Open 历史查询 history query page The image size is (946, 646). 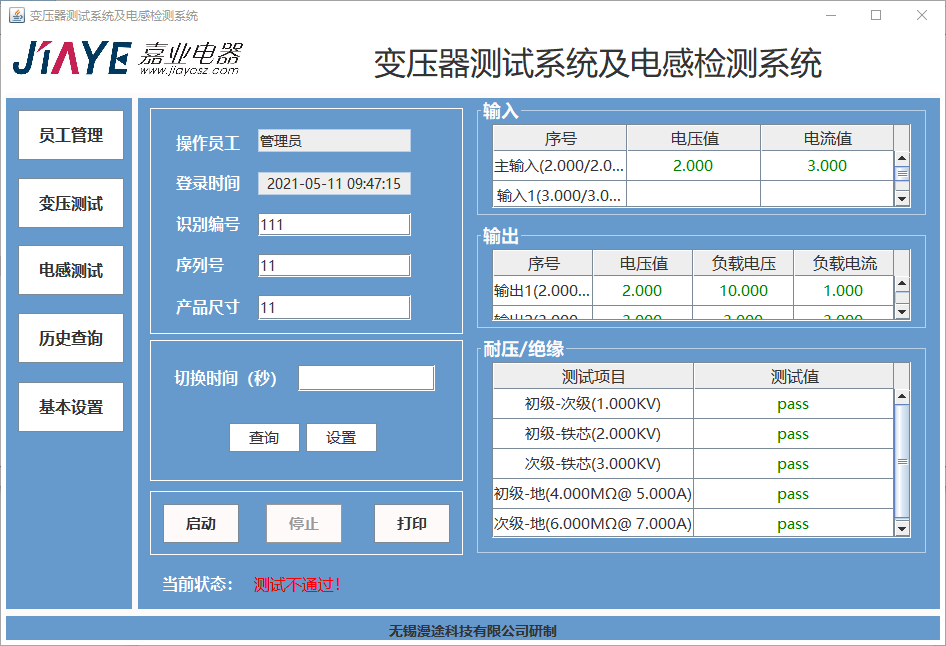click(x=71, y=339)
